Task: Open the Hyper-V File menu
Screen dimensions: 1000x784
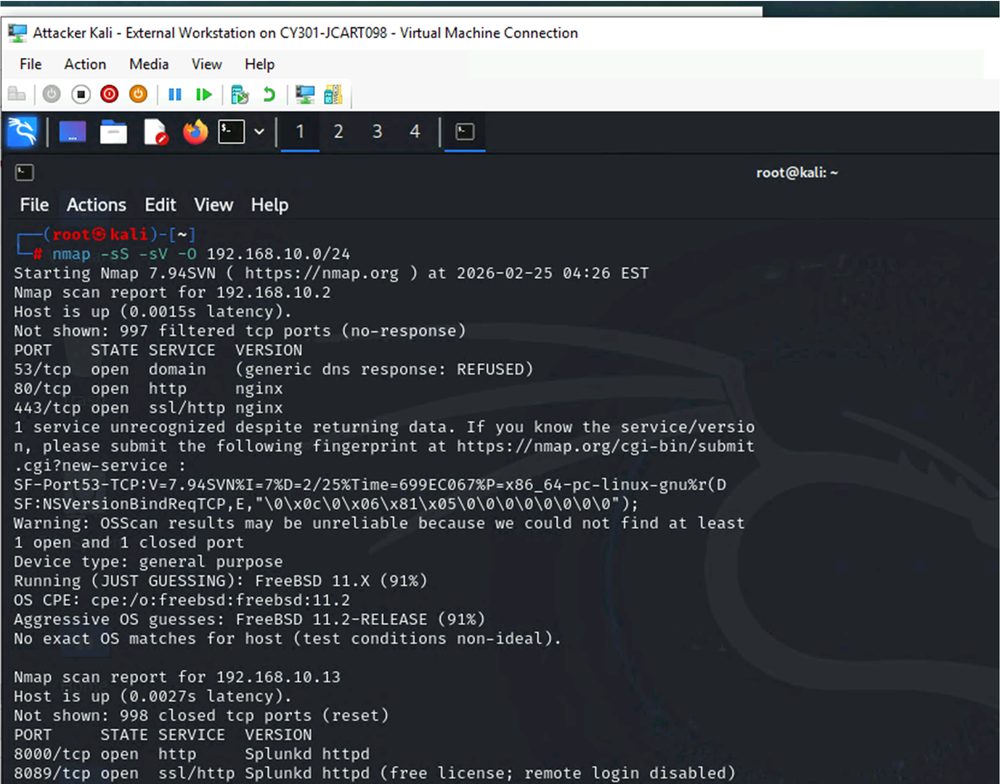Action: [31, 64]
